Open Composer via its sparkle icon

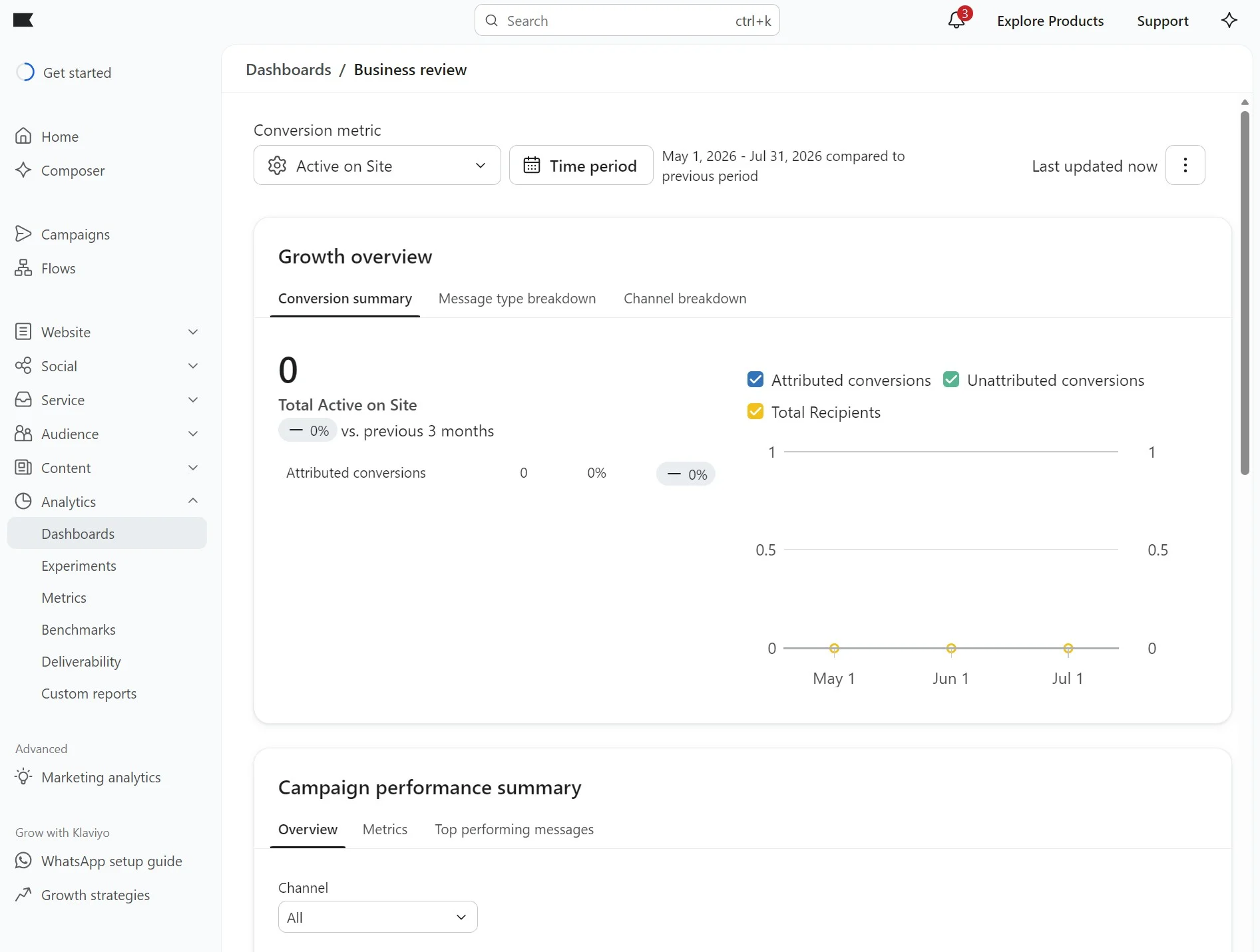[23, 170]
